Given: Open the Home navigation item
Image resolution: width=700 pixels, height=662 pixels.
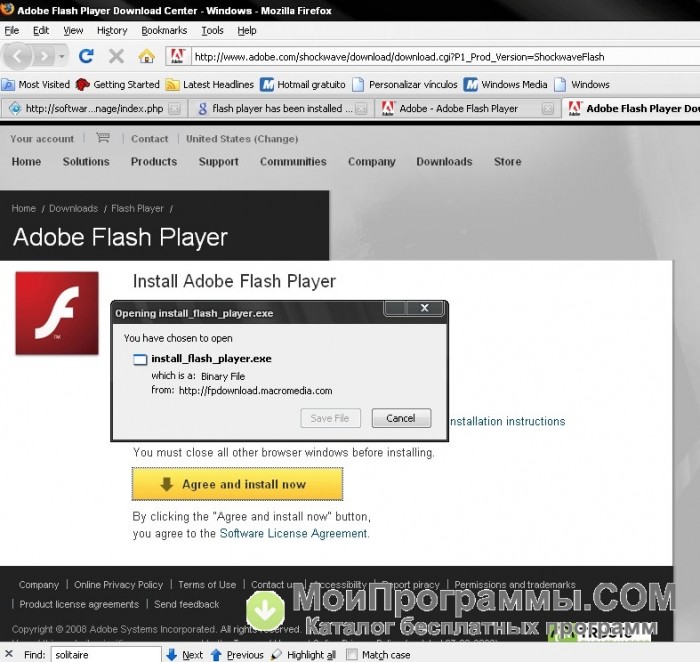Looking at the screenshot, I should pyautogui.click(x=26, y=162).
